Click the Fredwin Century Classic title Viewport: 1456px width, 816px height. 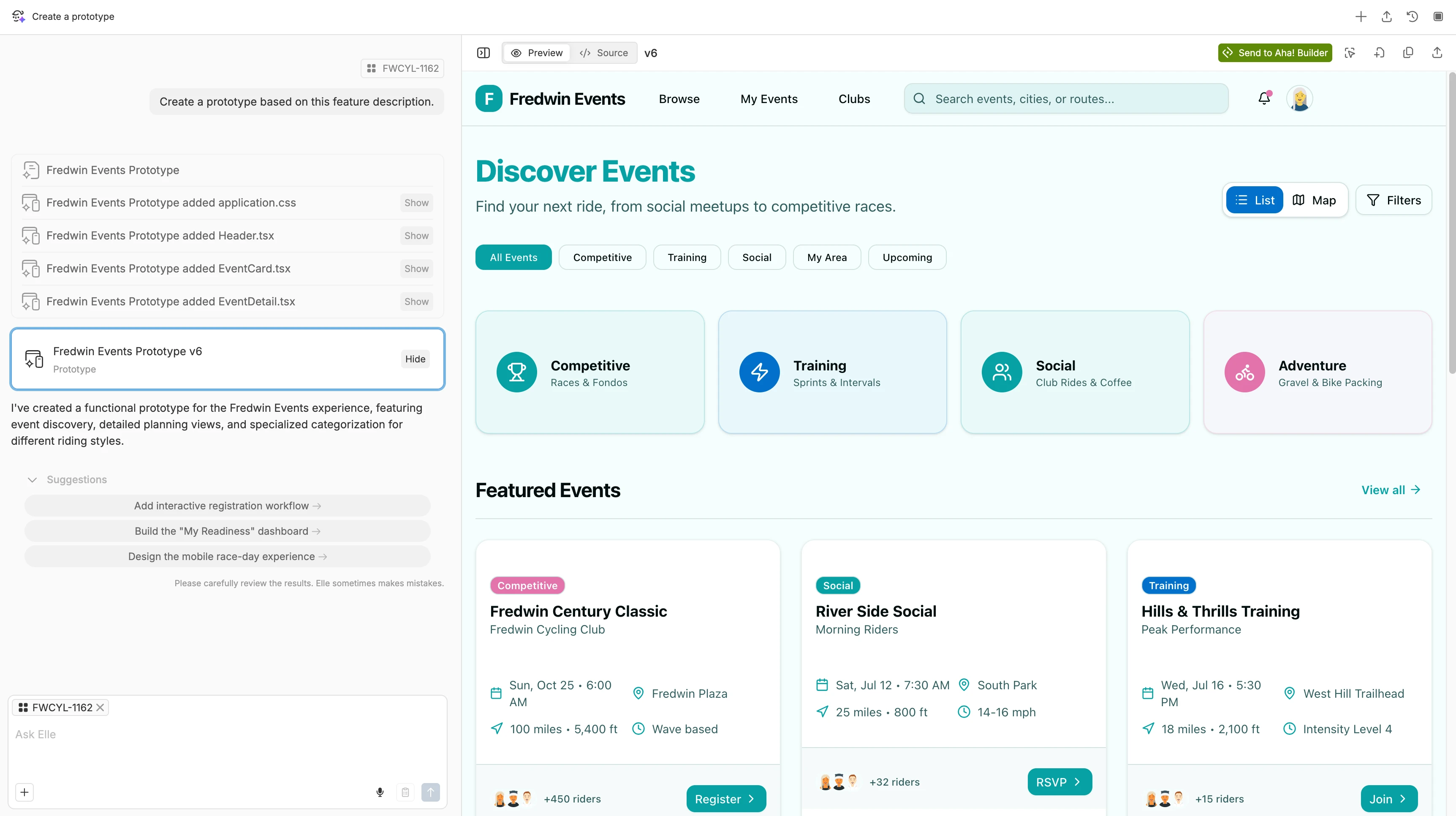pyautogui.click(x=578, y=611)
